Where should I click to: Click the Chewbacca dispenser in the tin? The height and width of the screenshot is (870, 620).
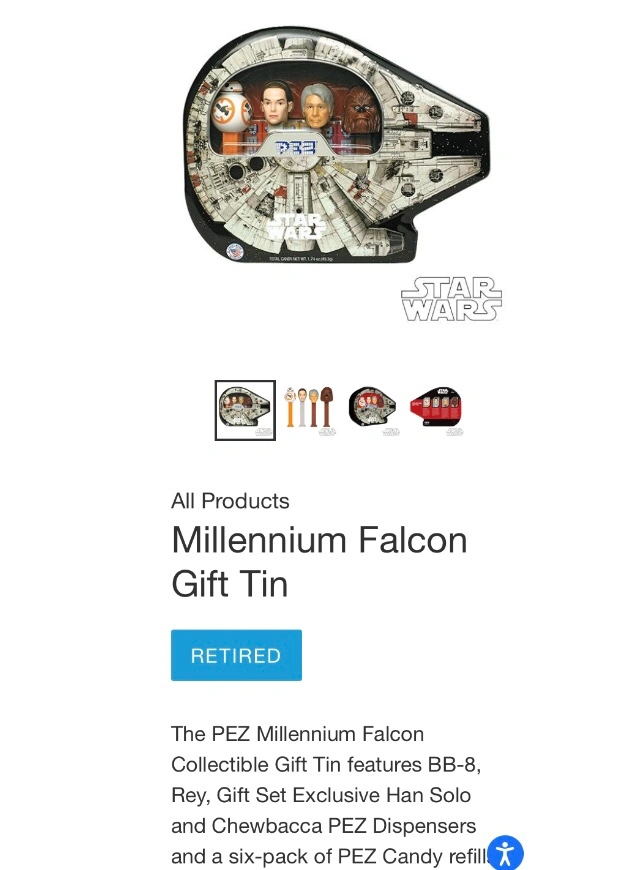[x=359, y=110]
